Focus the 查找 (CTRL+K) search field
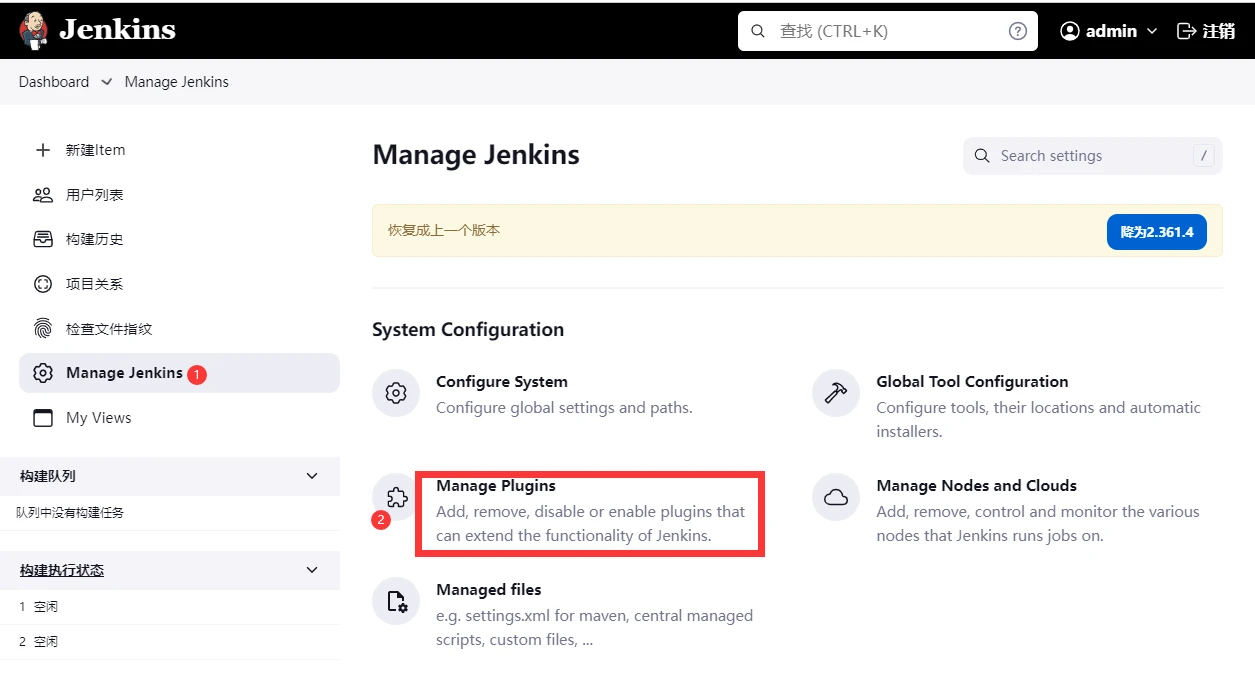The height and width of the screenshot is (680, 1255). (x=888, y=31)
